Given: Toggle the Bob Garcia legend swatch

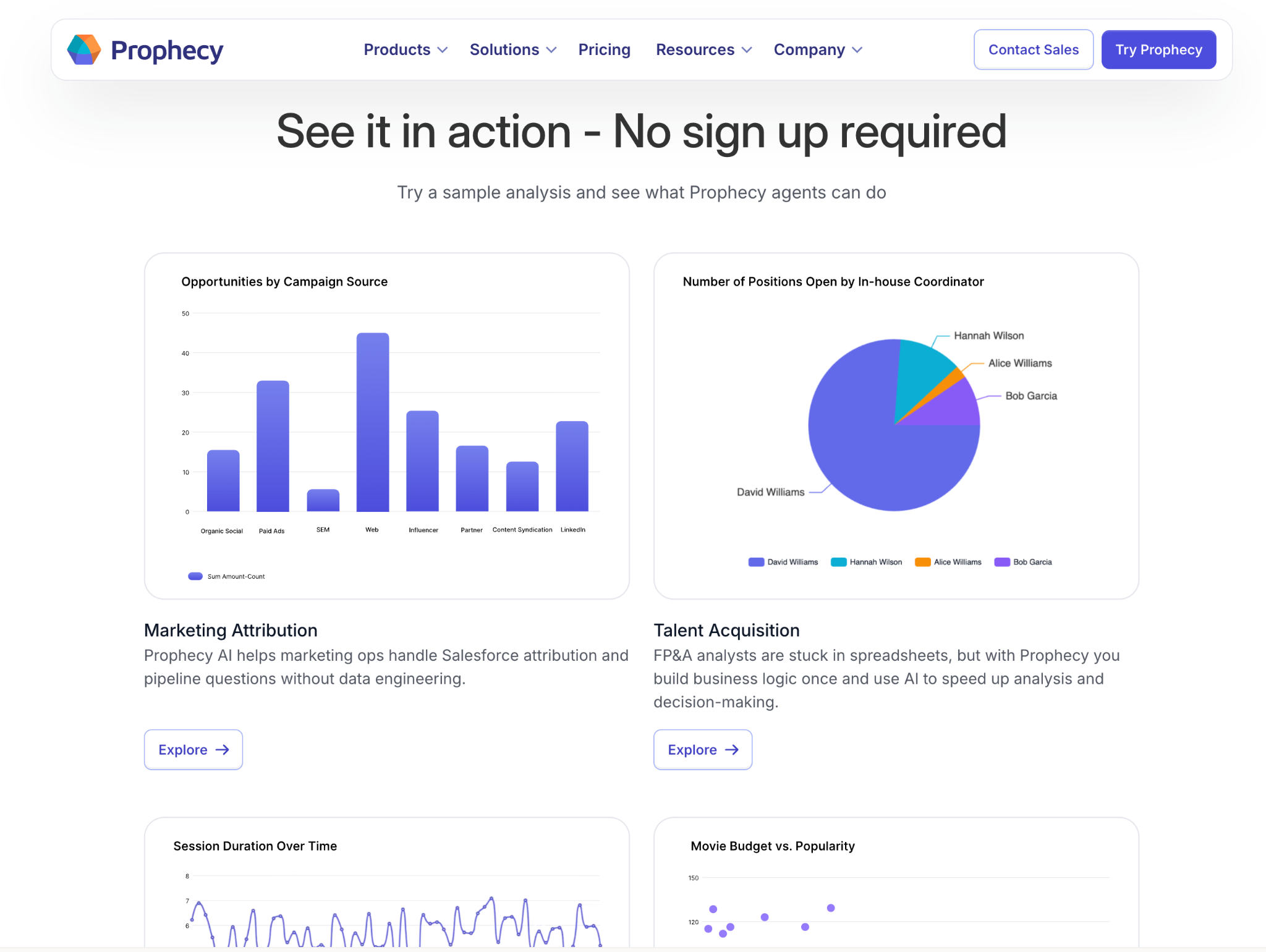Looking at the screenshot, I should pyautogui.click(x=1002, y=562).
